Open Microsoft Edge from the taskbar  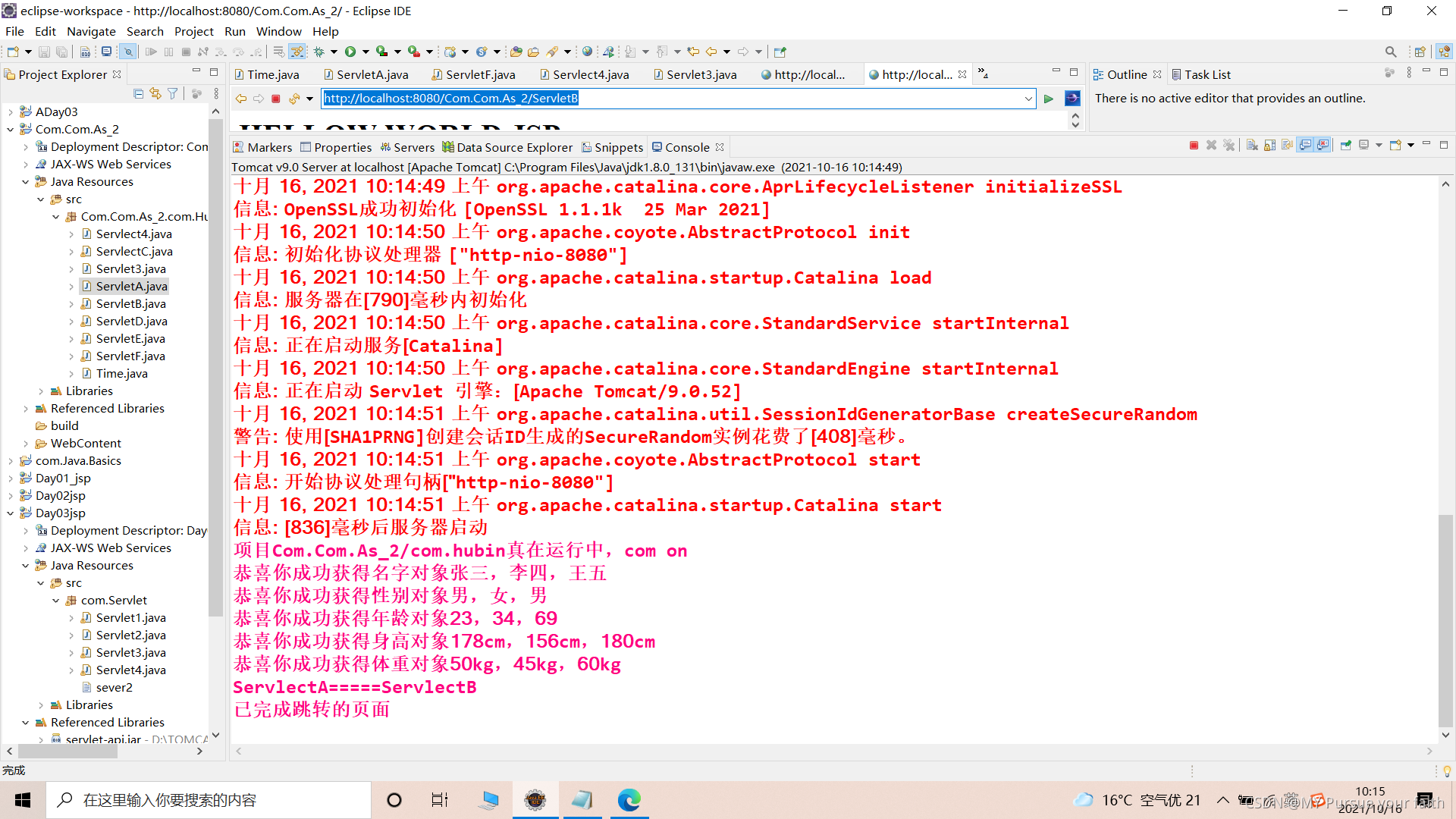tap(629, 800)
